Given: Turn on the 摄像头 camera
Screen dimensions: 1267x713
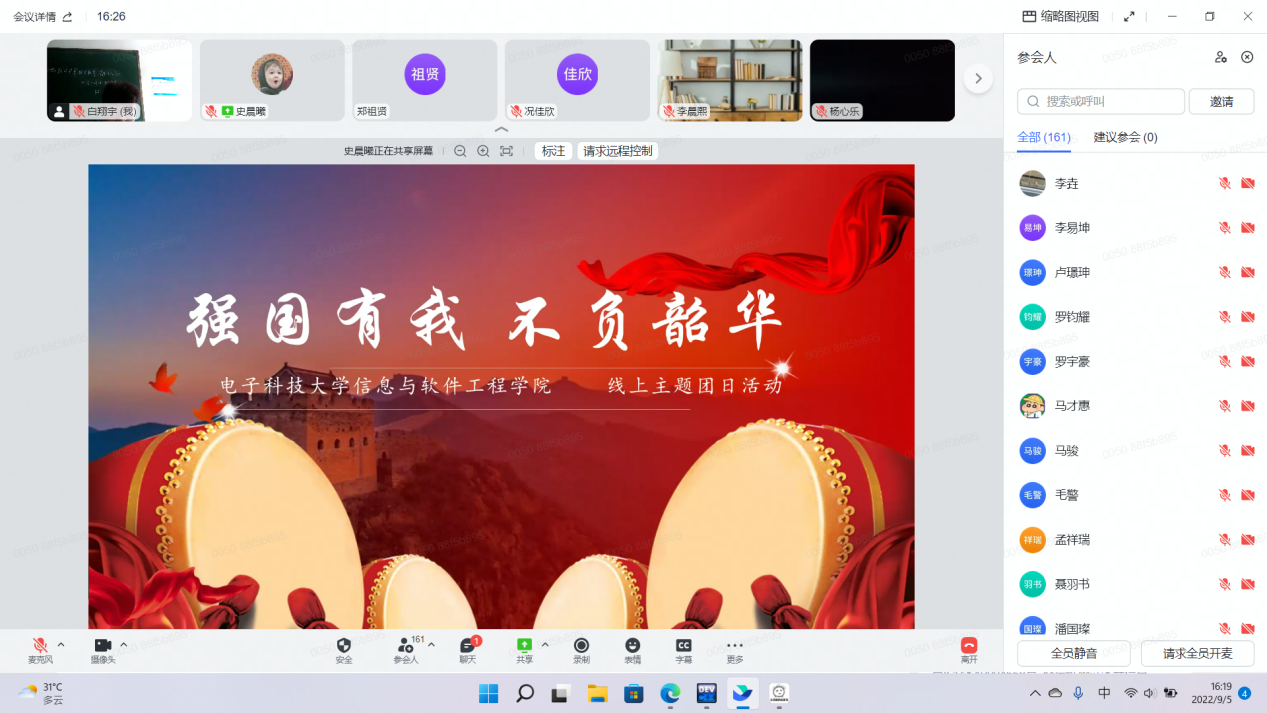Looking at the screenshot, I should point(102,646).
